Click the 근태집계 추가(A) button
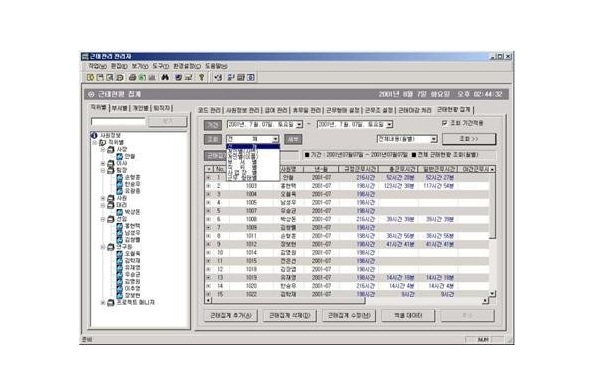Viewport: 600px width, 377px height. [x=231, y=316]
